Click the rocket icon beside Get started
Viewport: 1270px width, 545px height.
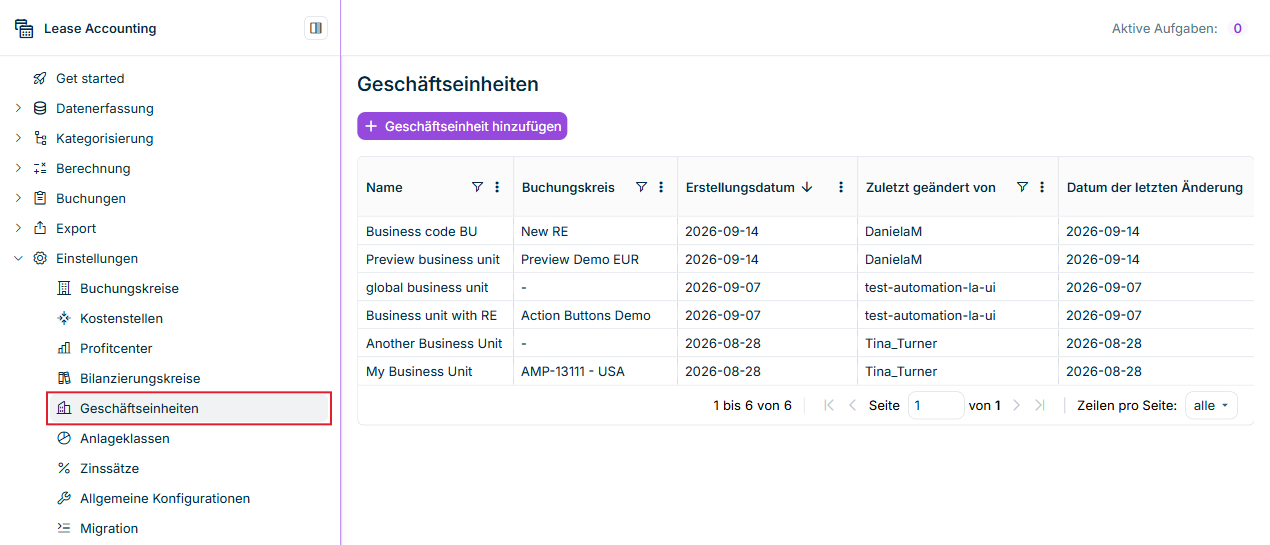pyautogui.click(x=40, y=78)
